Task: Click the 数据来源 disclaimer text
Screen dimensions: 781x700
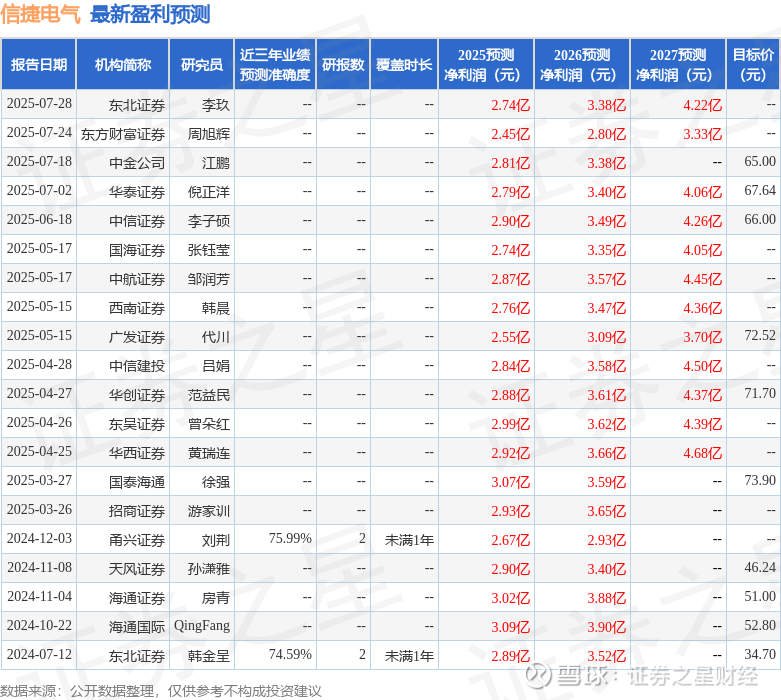Action: pos(161,691)
